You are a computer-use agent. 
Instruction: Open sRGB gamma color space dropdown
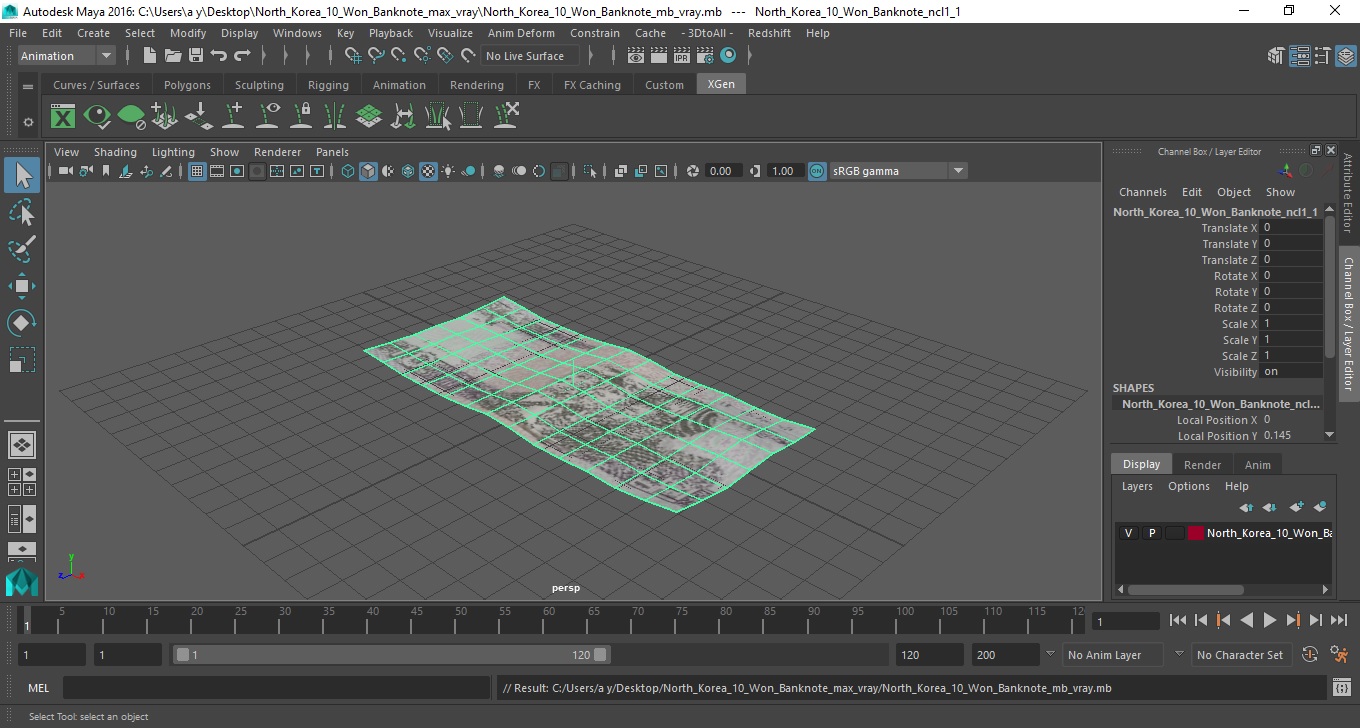click(x=898, y=171)
